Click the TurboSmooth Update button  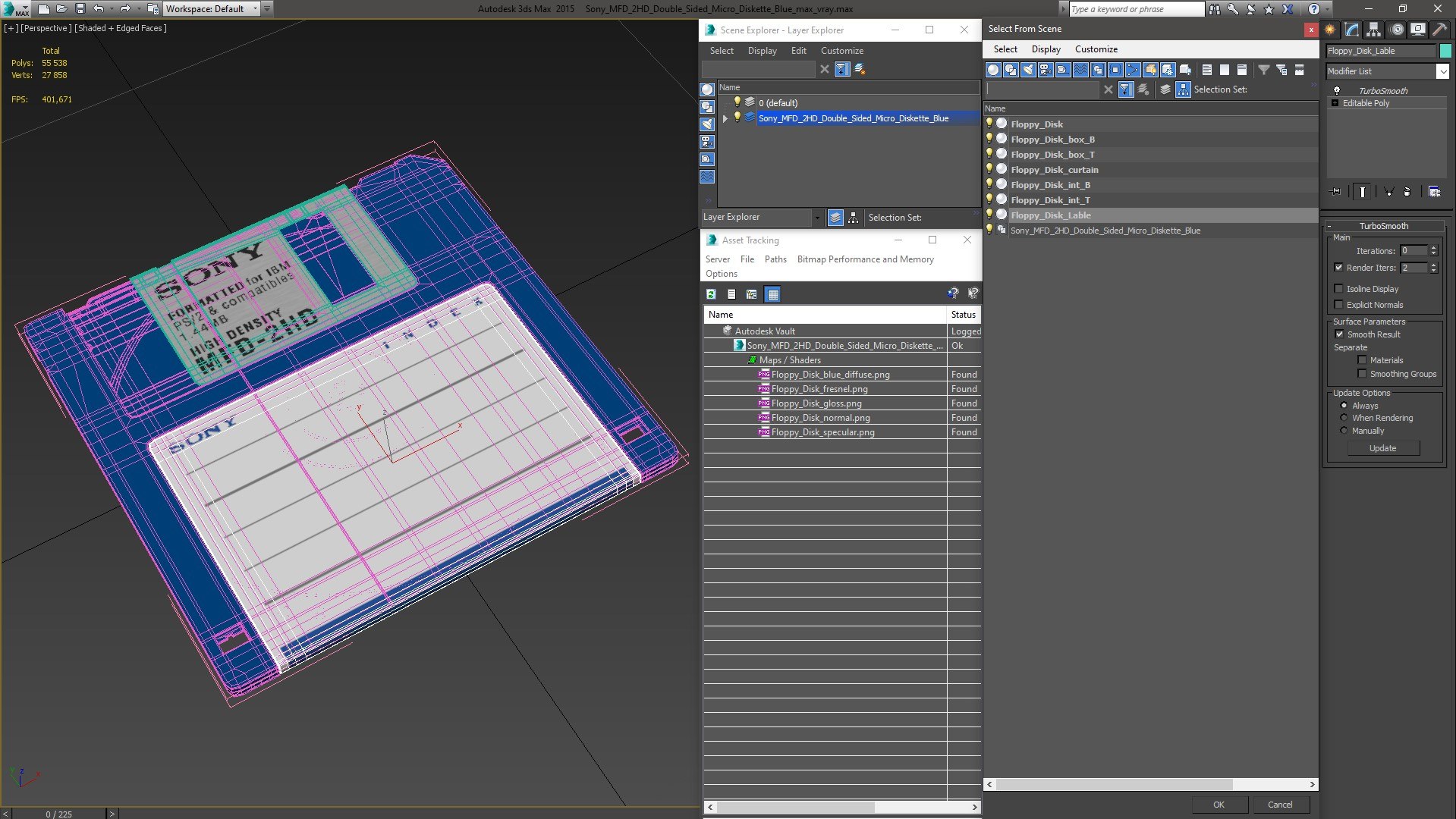[x=1382, y=448]
